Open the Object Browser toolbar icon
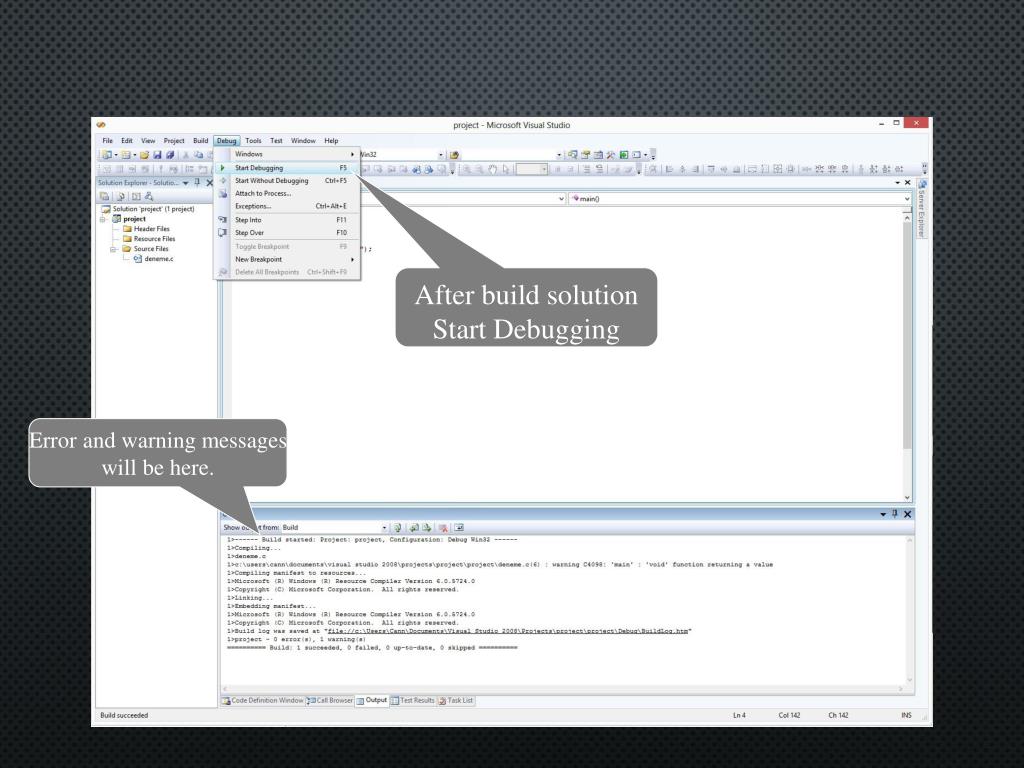Image resolution: width=1024 pixels, height=768 pixels. [598, 155]
